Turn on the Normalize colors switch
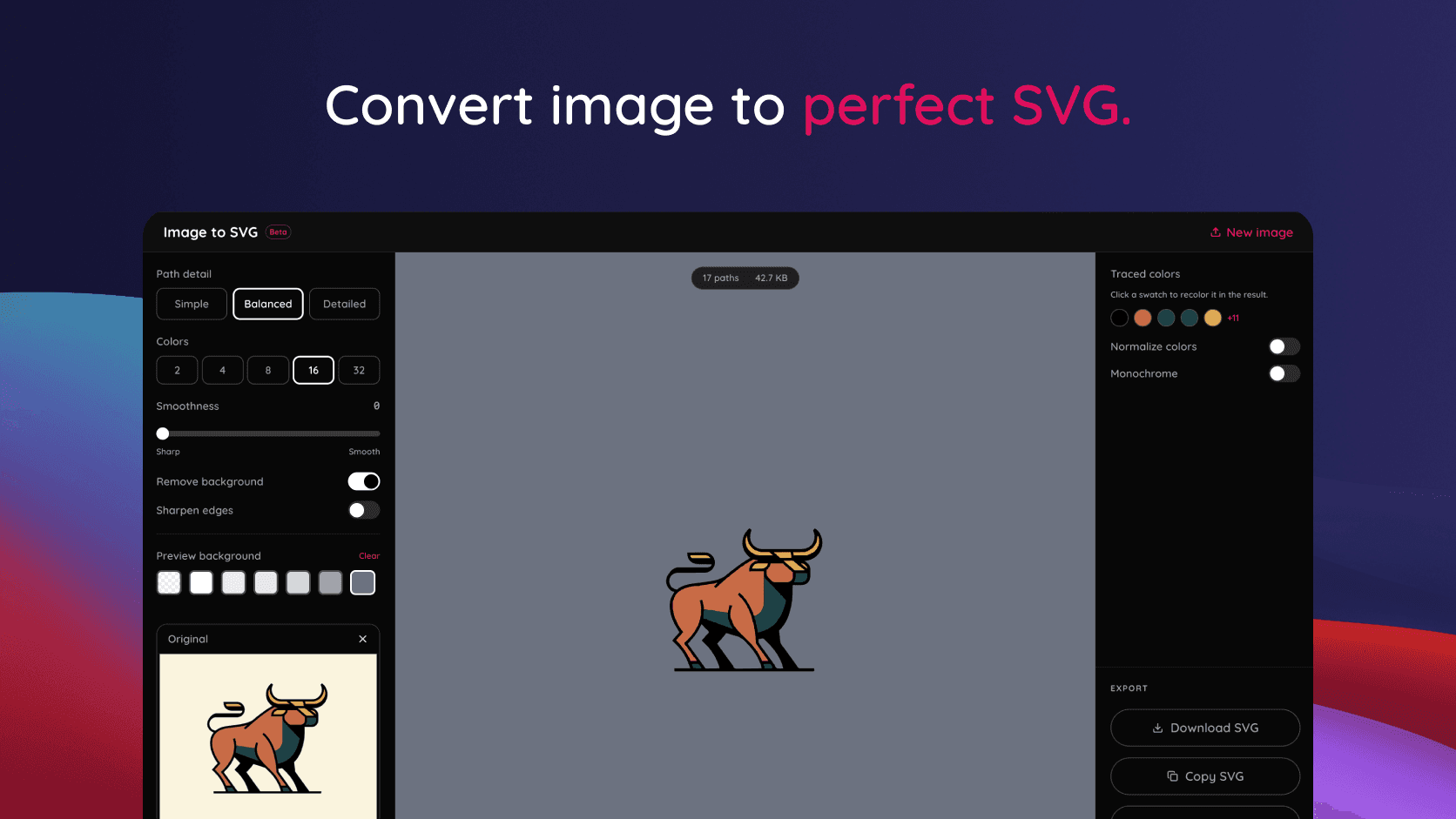The width and height of the screenshot is (1456, 819). (x=1284, y=346)
